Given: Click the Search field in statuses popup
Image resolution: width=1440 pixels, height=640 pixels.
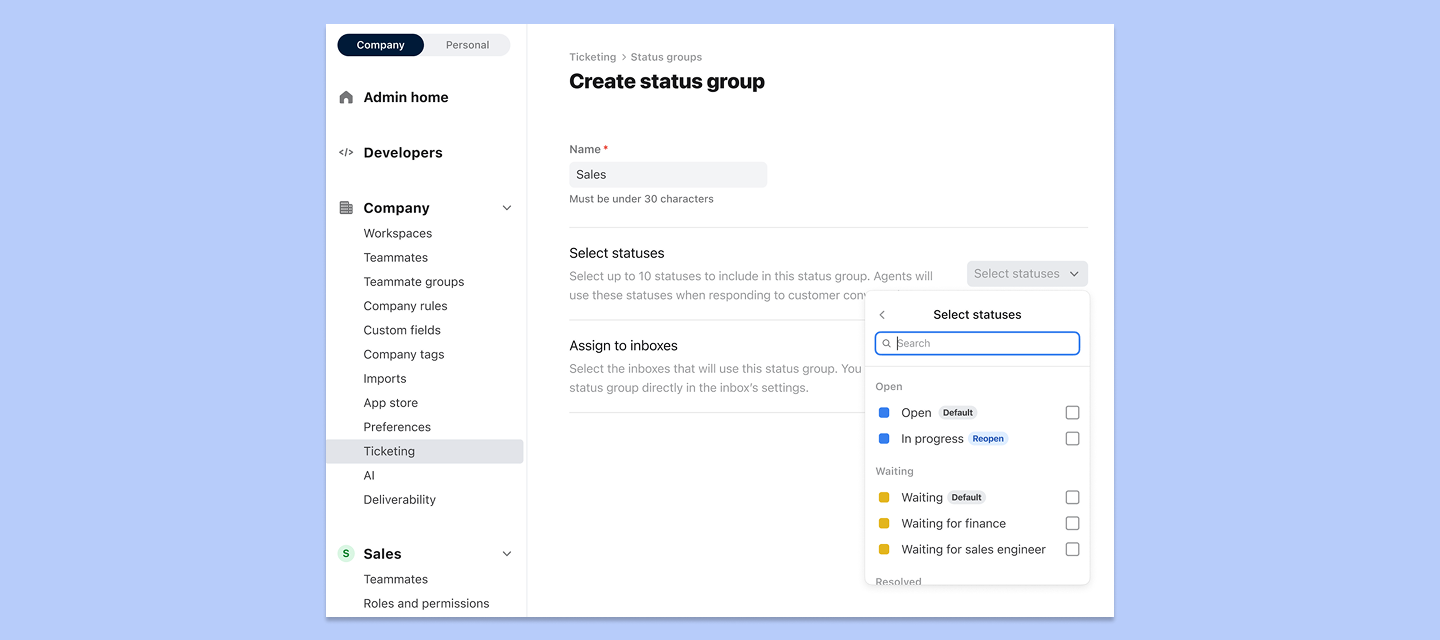Looking at the screenshot, I should tap(977, 344).
